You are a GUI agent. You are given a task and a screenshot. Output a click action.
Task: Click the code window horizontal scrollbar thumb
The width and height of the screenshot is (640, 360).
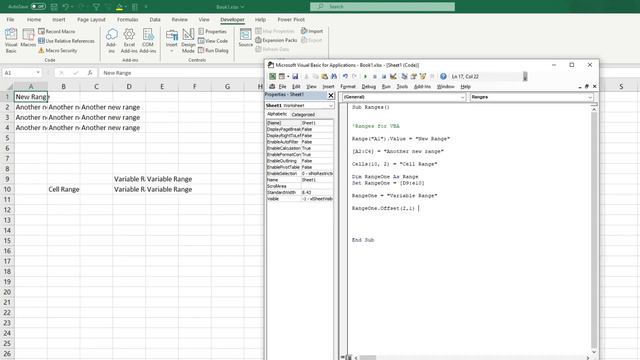coord(367,358)
